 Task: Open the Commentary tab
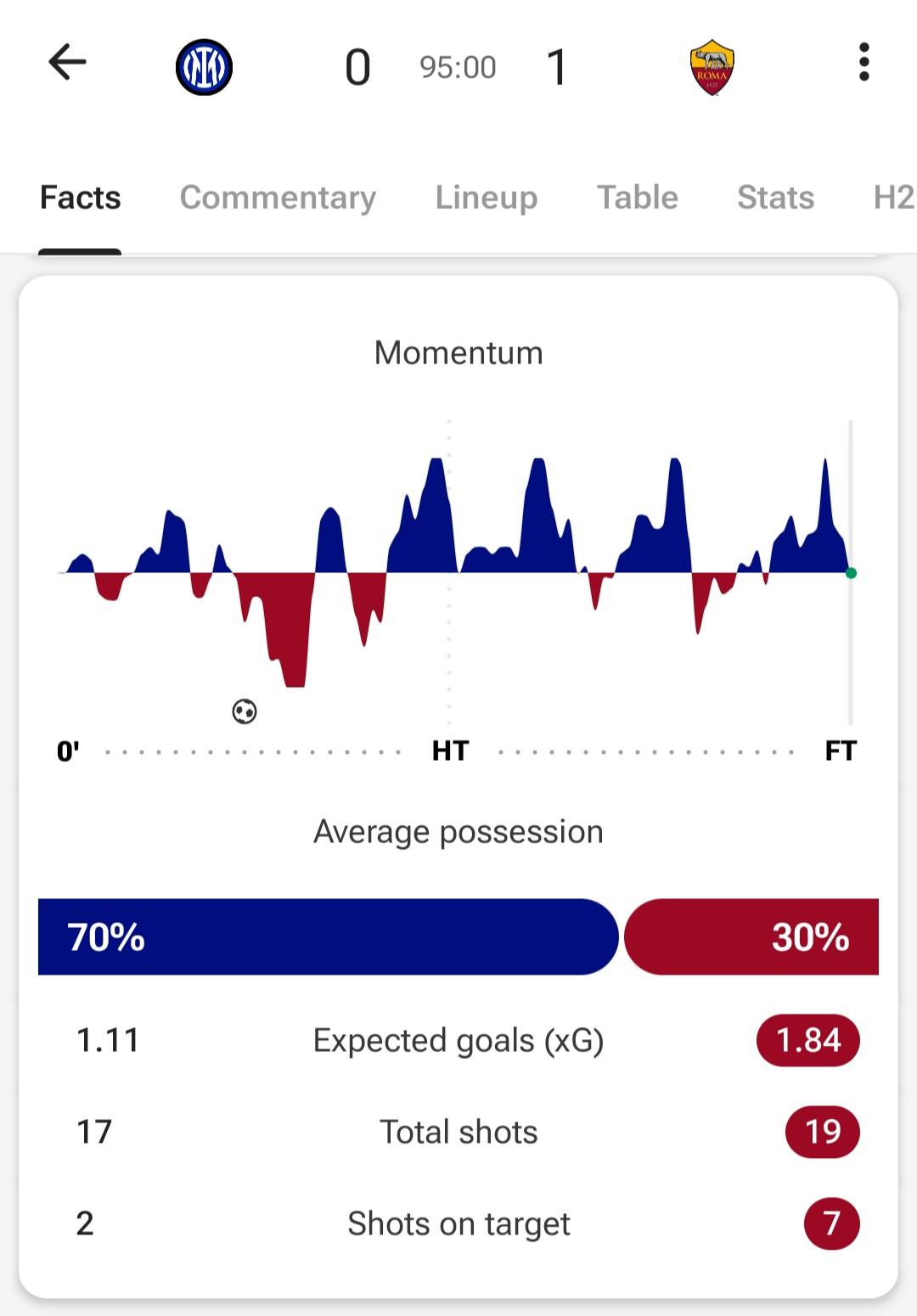click(x=278, y=198)
